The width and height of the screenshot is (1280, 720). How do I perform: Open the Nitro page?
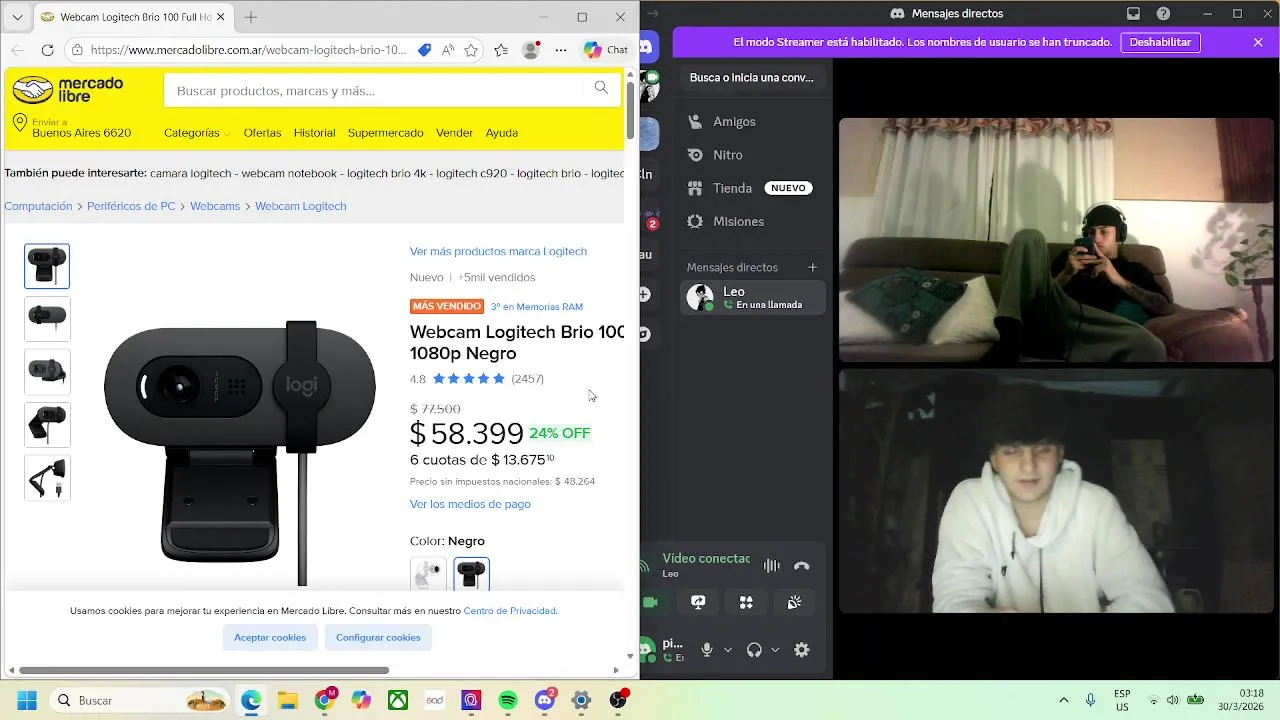coord(751,155)
